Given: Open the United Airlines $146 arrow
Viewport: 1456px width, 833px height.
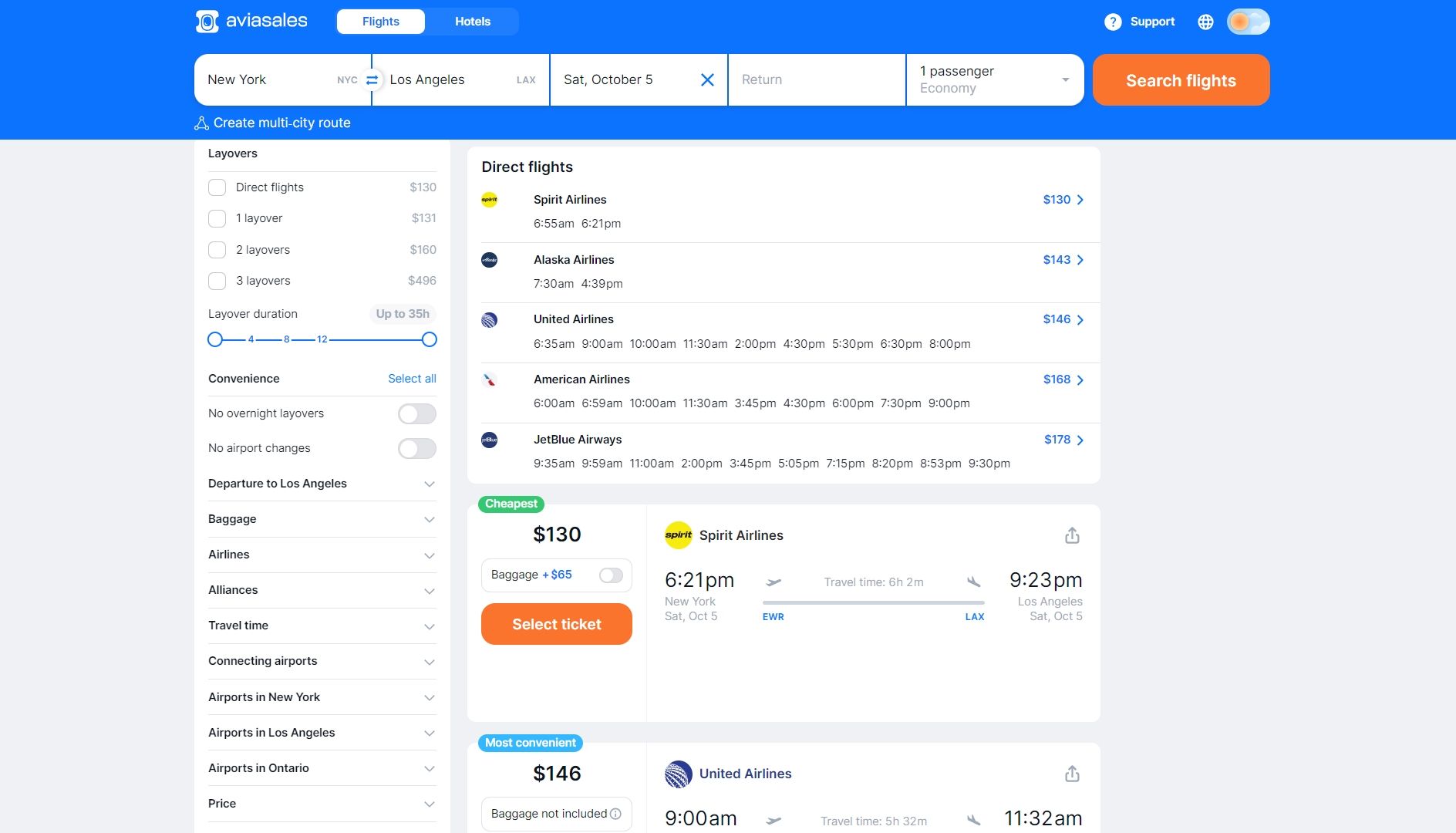Looking at the screenshot, I should click(1080, 320).
